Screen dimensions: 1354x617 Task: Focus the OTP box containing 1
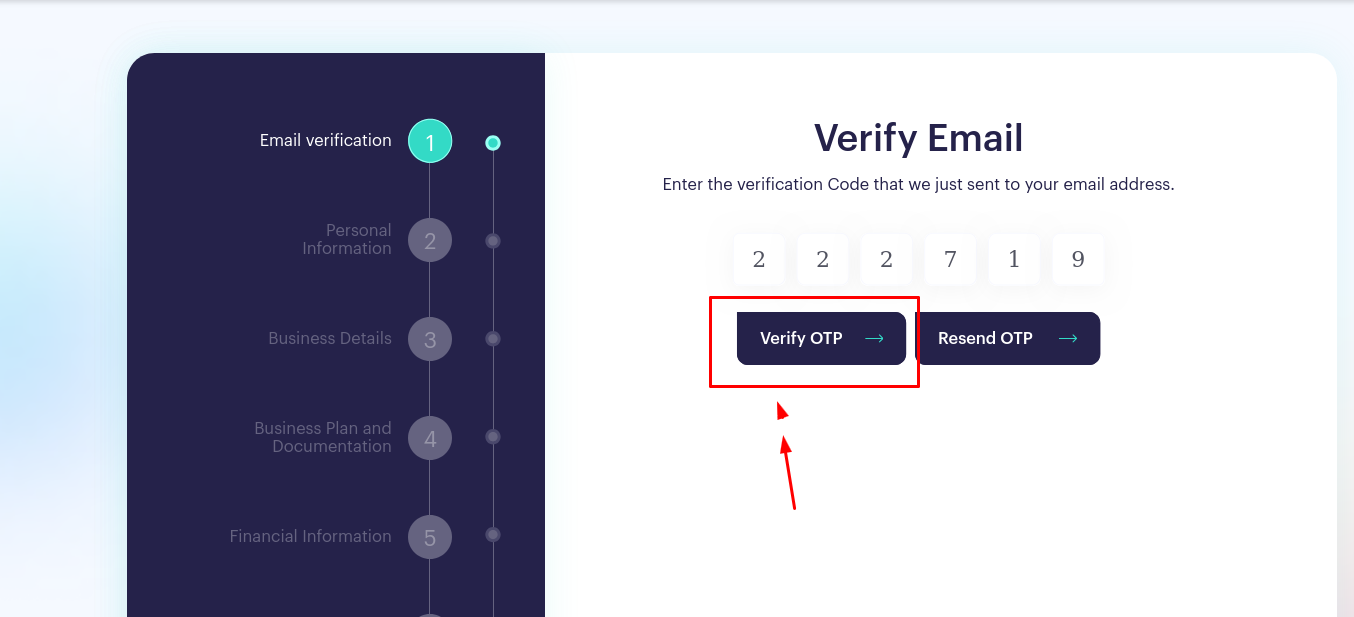1014,260
